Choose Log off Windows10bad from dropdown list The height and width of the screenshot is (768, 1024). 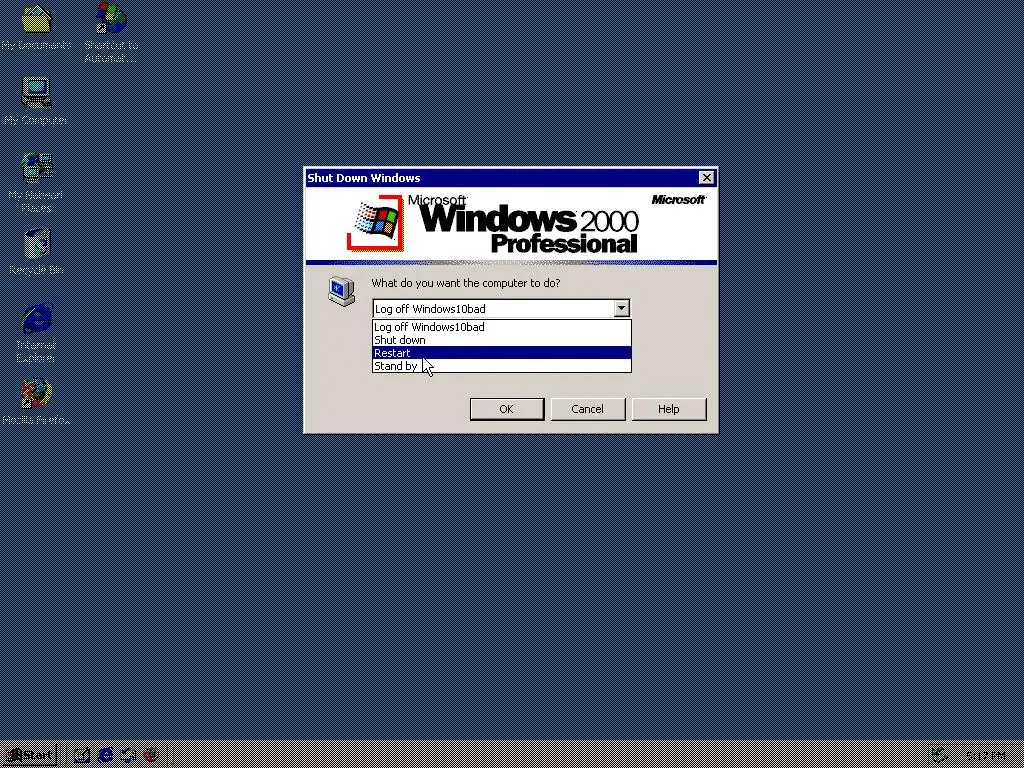[x=502, y=327]
